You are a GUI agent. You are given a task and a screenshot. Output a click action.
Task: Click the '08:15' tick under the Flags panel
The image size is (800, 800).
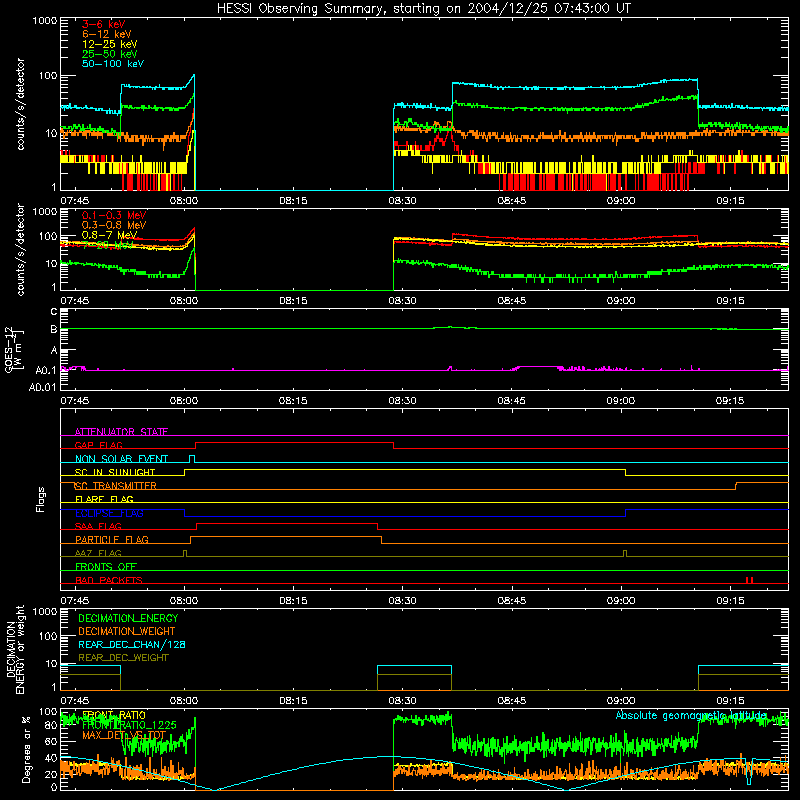293,601
